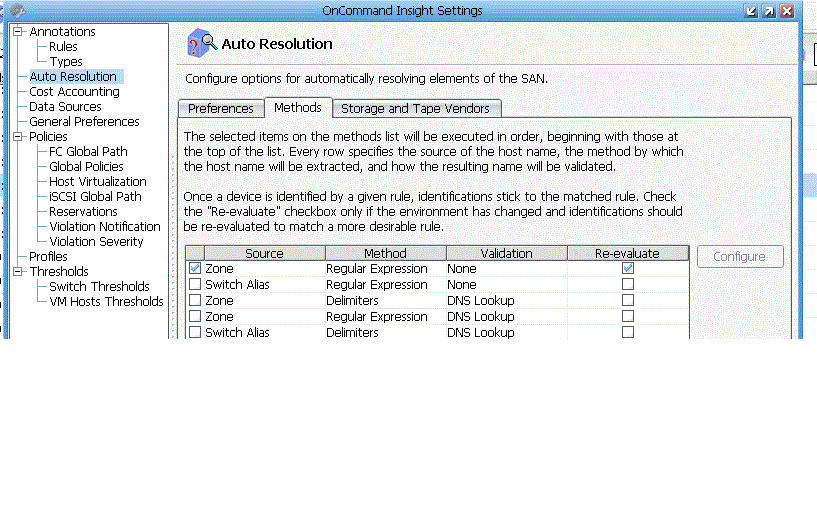Click the Method column header
Image resolution: width=817 pixels, height=532 pixels.
[x=386, y=253]
